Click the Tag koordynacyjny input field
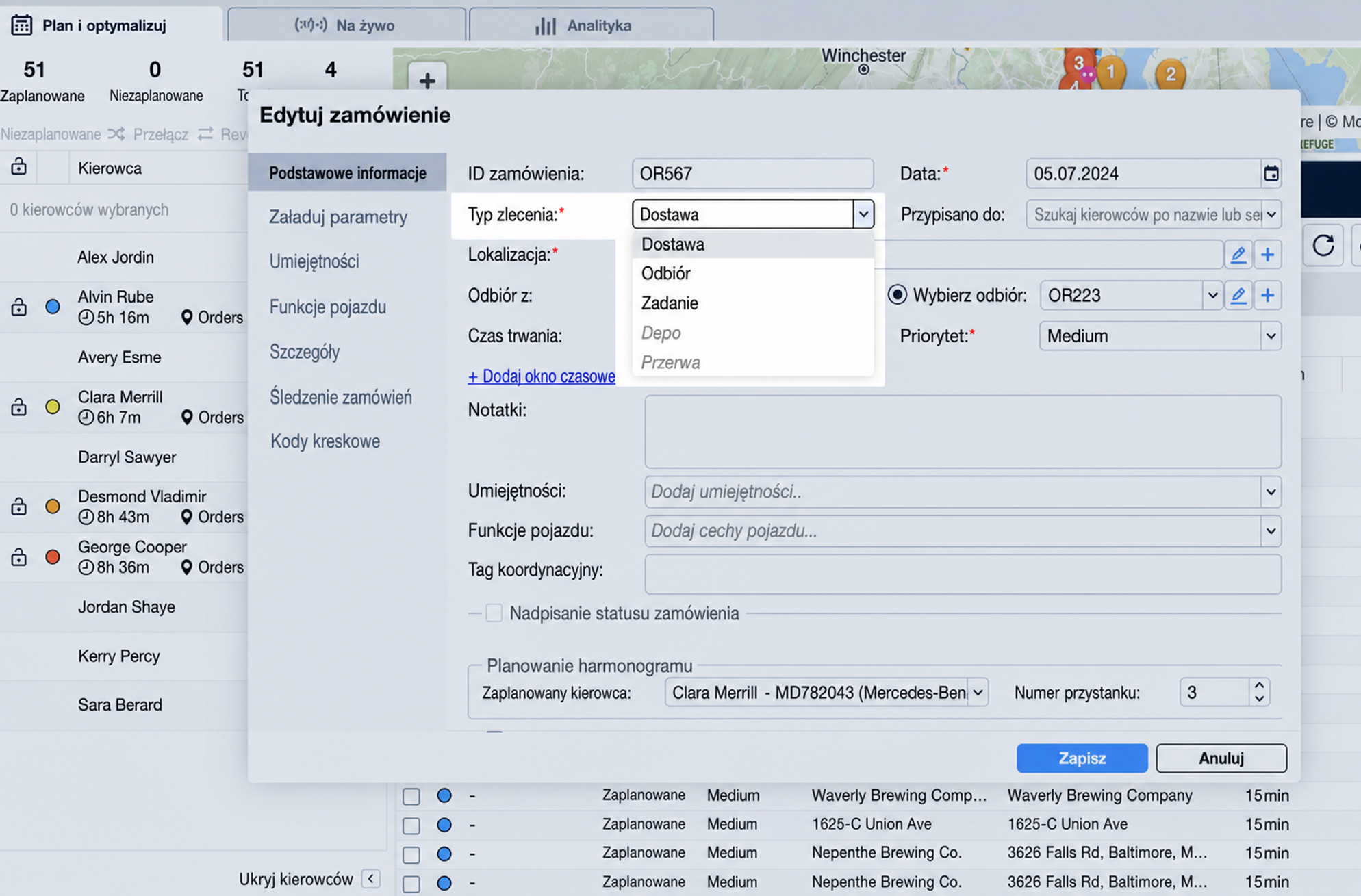 click(963, 574)
